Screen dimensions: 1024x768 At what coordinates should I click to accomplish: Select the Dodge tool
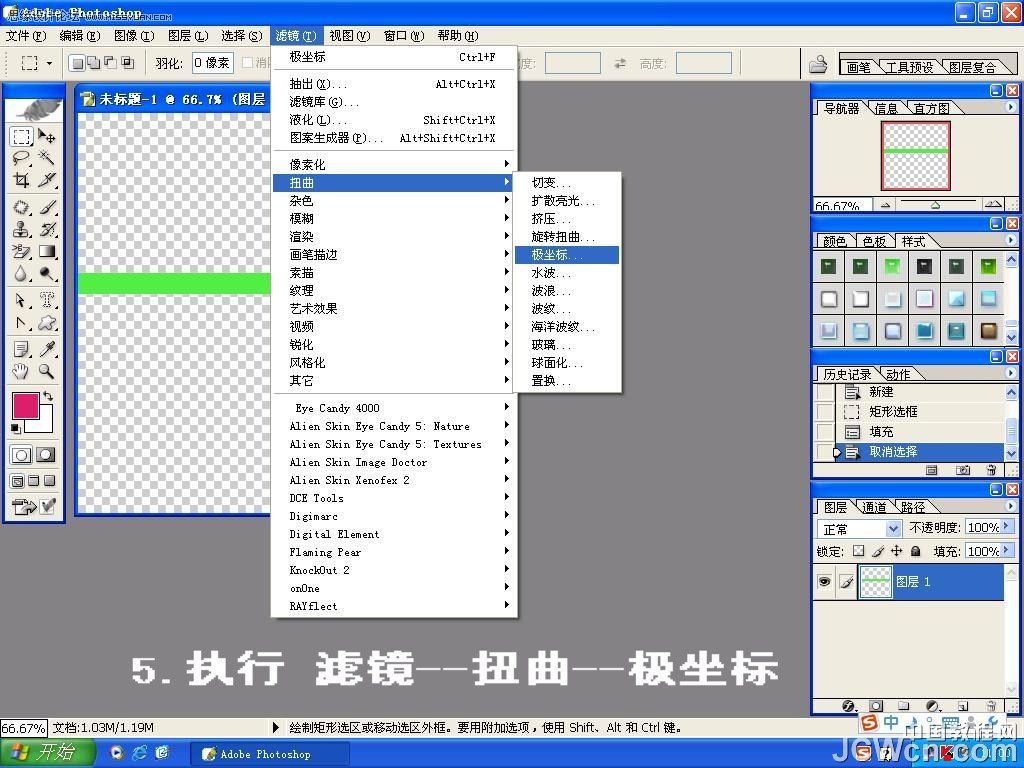tap(46, 274)
